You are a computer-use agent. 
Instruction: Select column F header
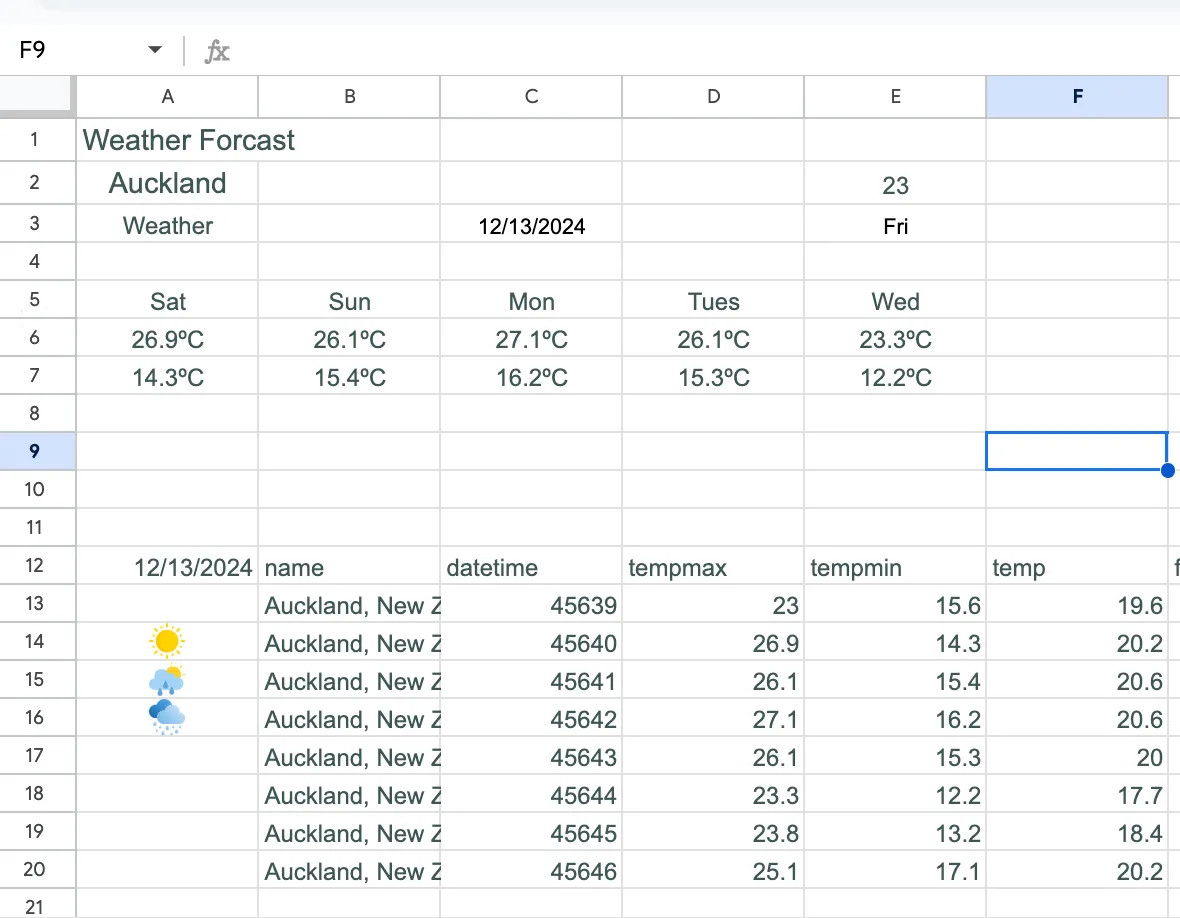click(x=1078, y=96)
